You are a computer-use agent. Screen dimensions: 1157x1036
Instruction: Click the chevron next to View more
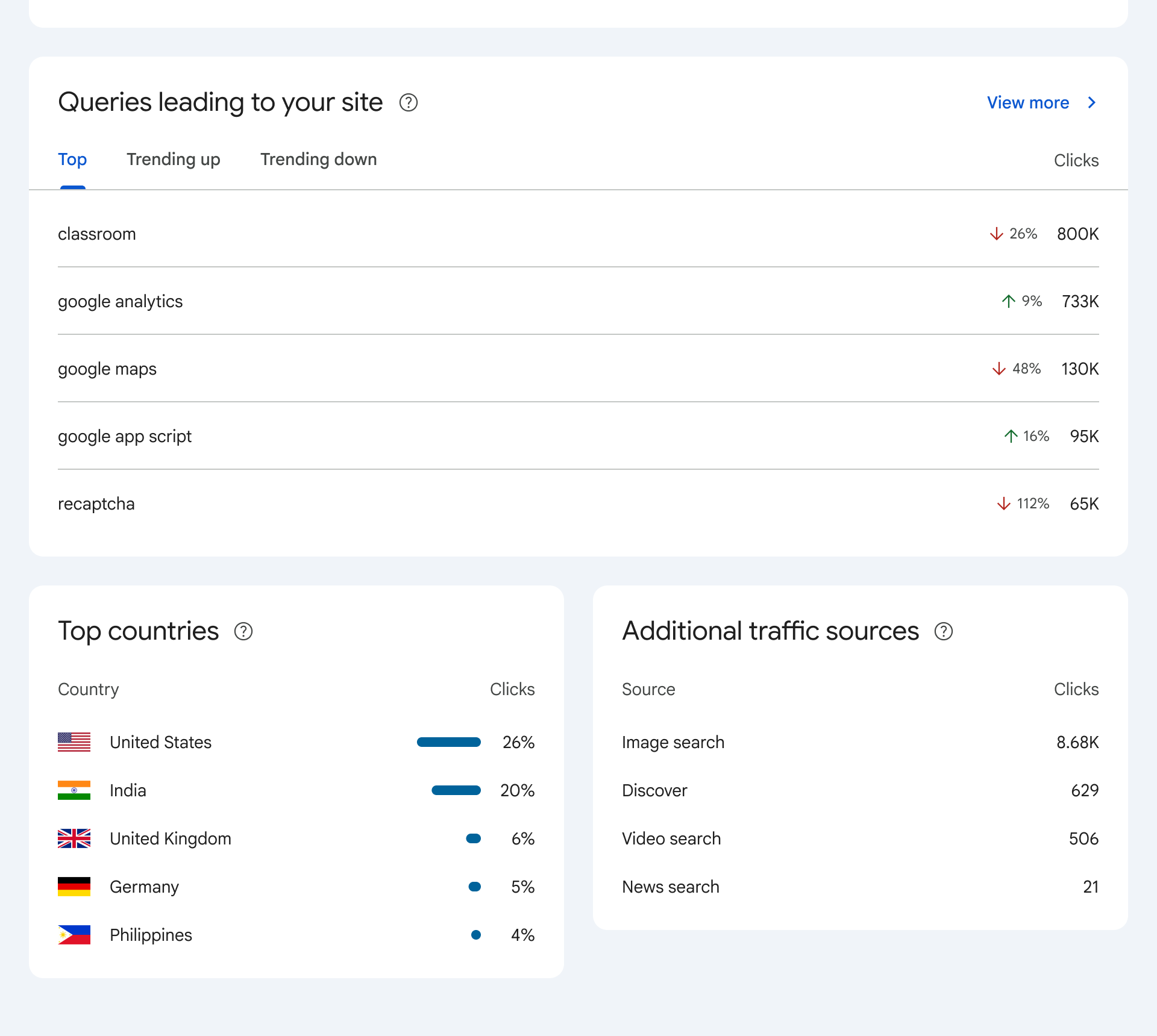tap(1091, 103)
